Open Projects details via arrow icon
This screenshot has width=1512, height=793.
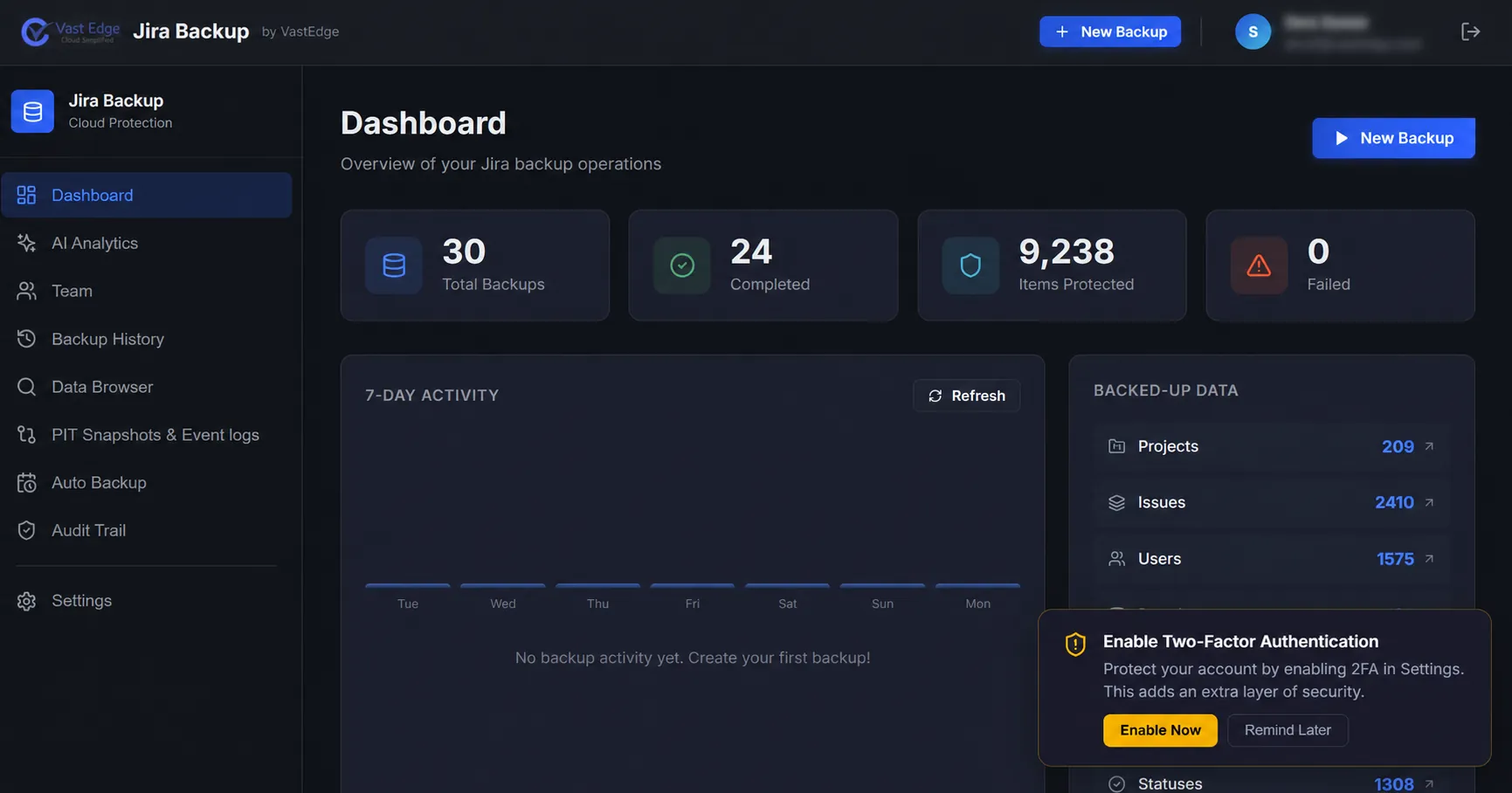1429,446
